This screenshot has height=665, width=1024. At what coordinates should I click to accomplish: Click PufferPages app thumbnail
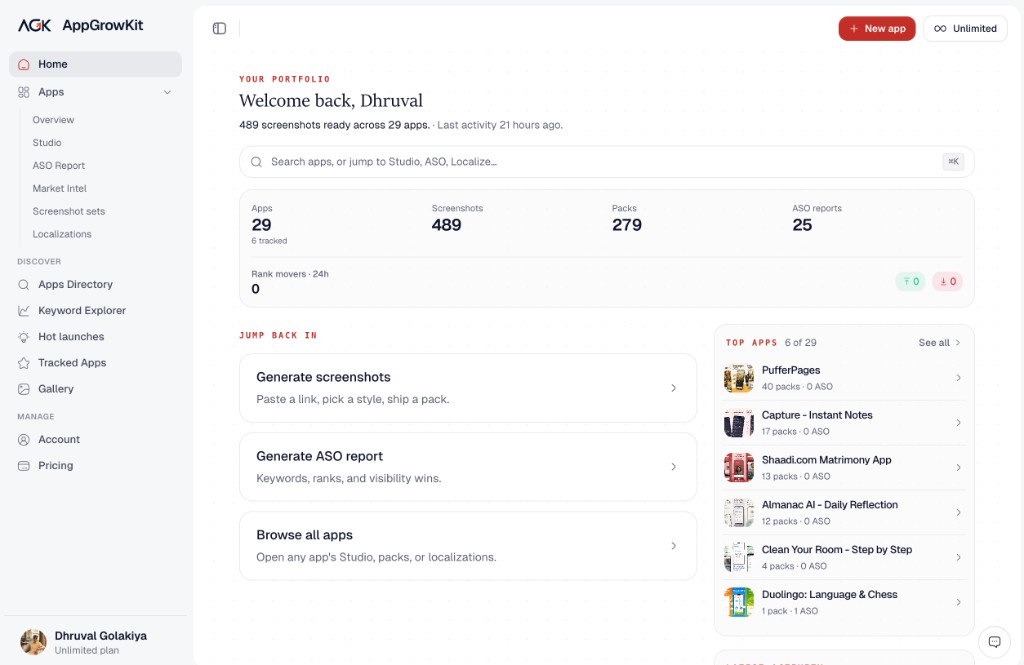tap(739, 378)
